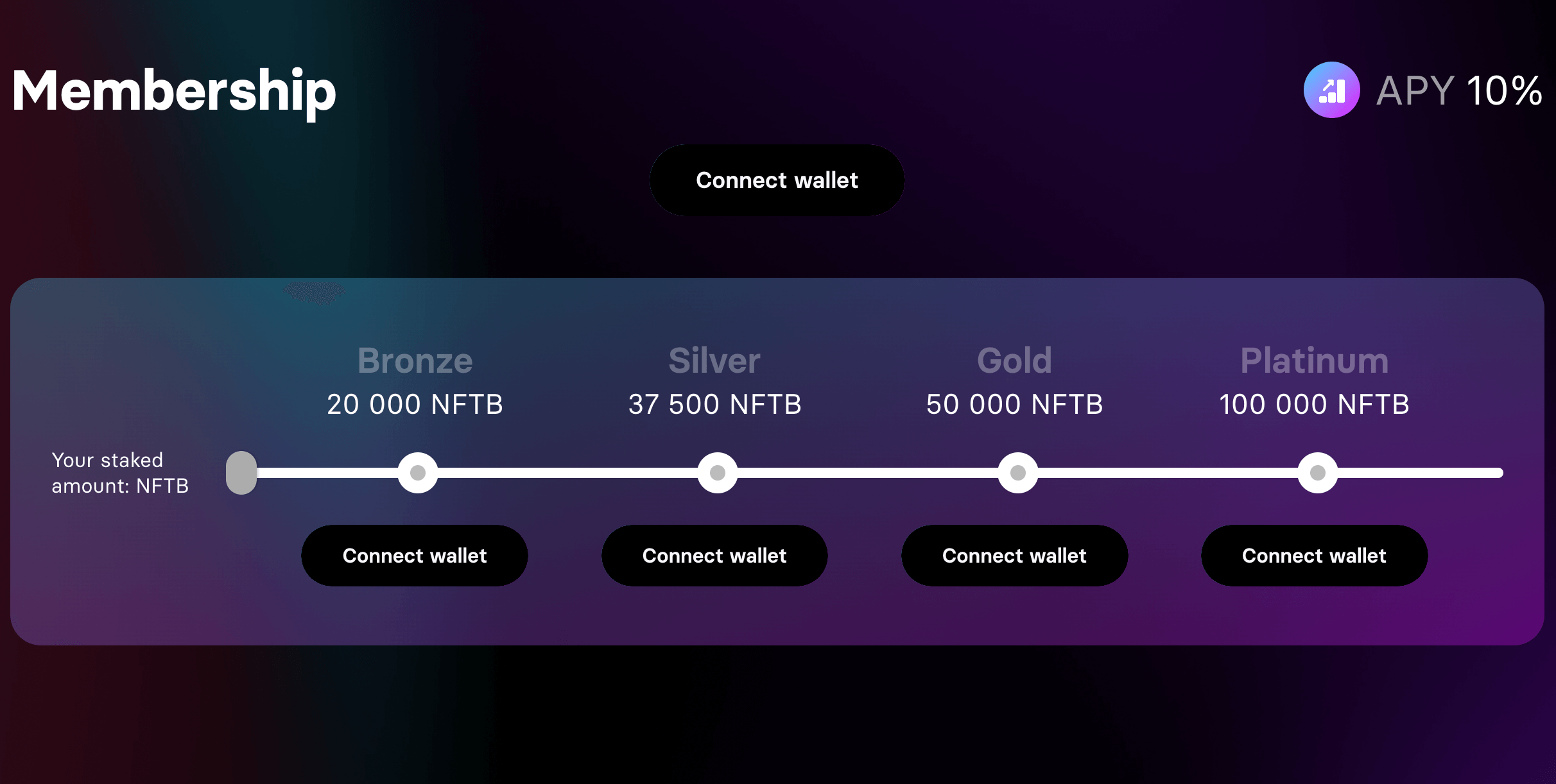The image size is (1556, 784).
Task: Select the Gold marker on the slider
Action: point(1018,473)
